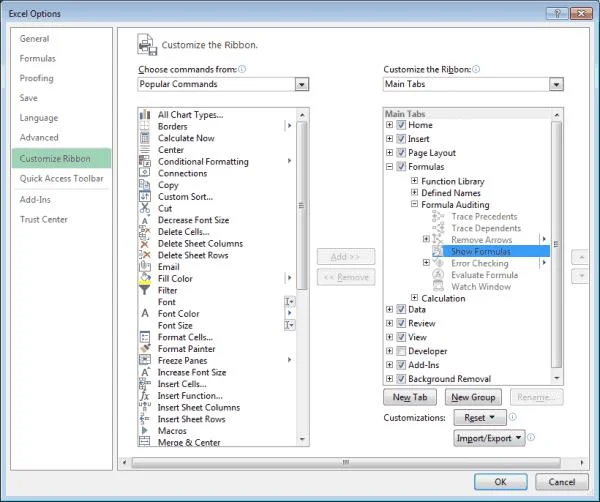Open the Customize the Ribbon Main Tabs dropdown

tap(556, 84)
